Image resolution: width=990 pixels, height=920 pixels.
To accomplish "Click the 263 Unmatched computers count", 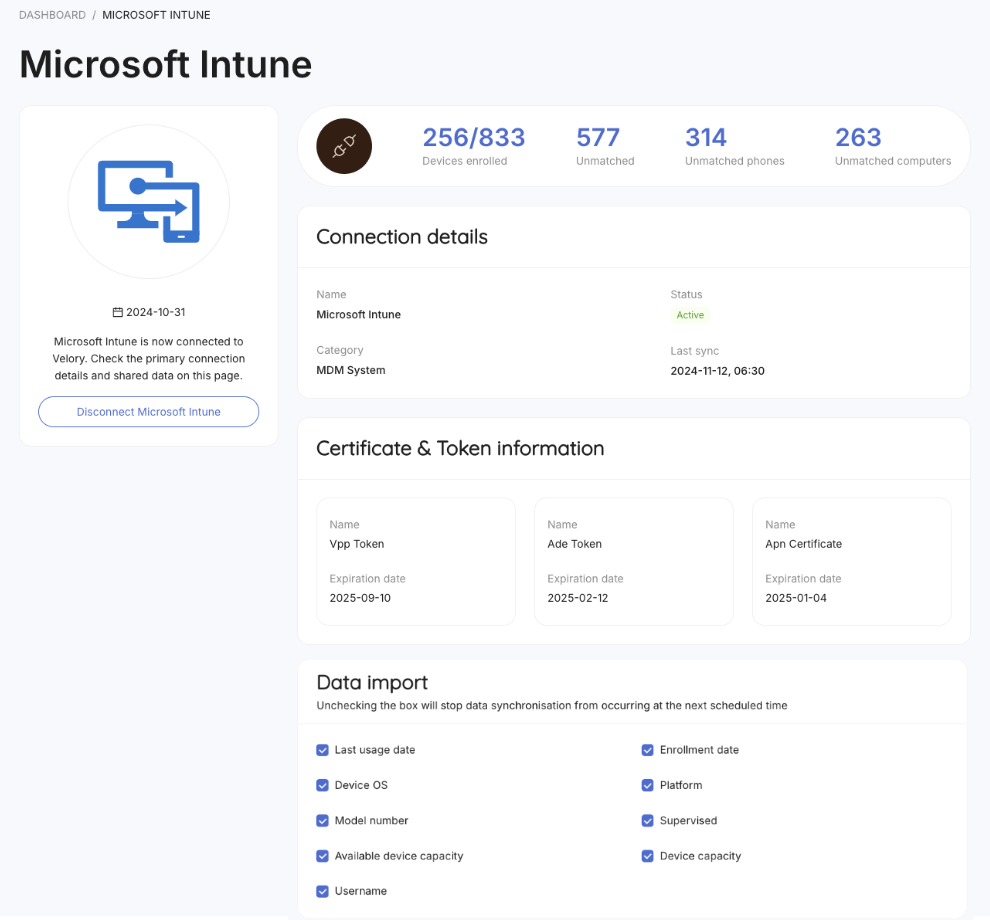I will click(858, 138).
